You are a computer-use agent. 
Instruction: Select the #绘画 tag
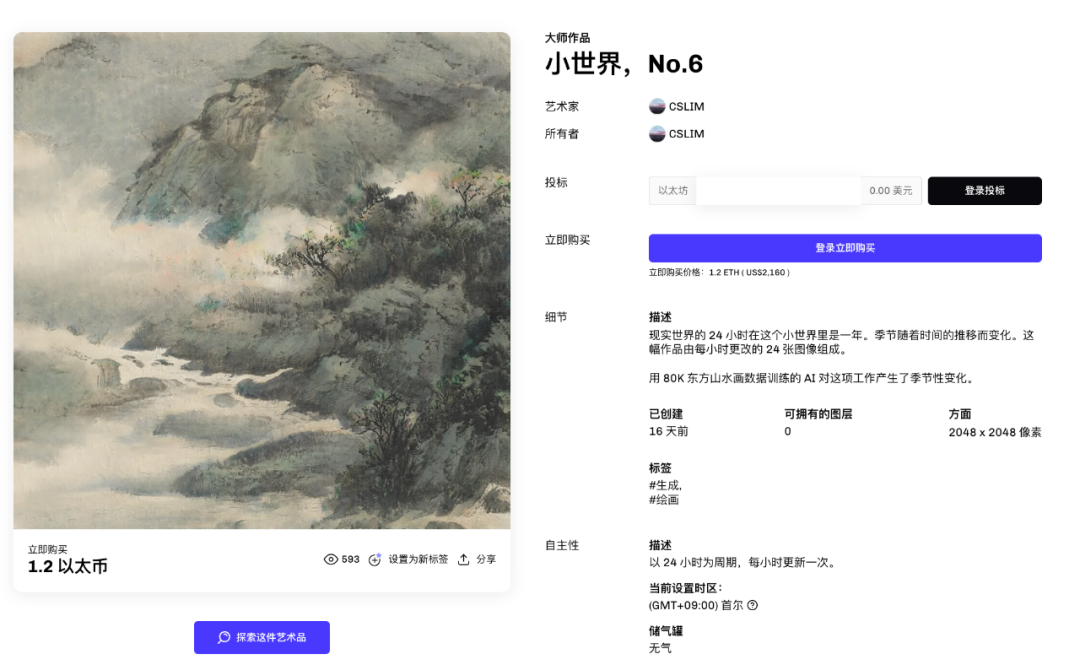click(x=663, y=500)
